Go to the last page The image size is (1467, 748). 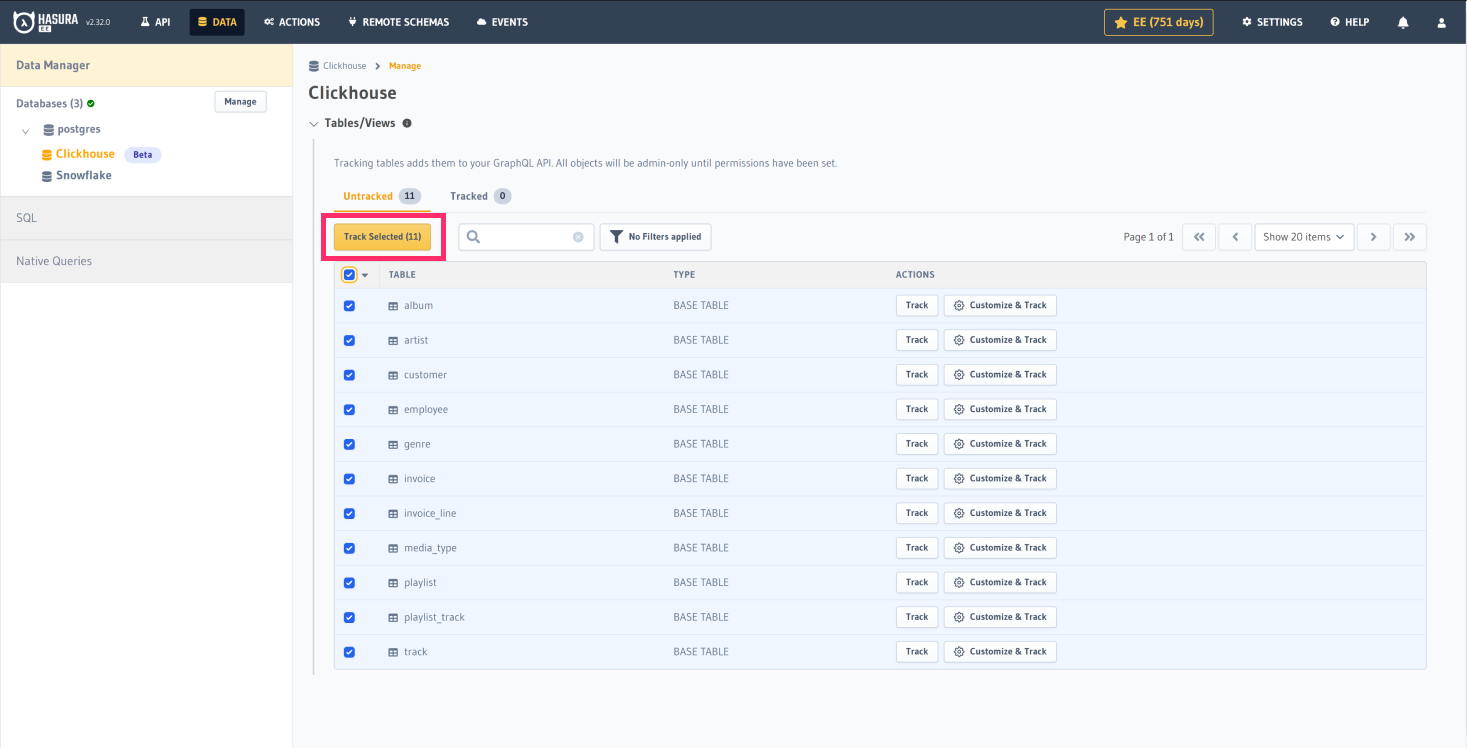1410,237
